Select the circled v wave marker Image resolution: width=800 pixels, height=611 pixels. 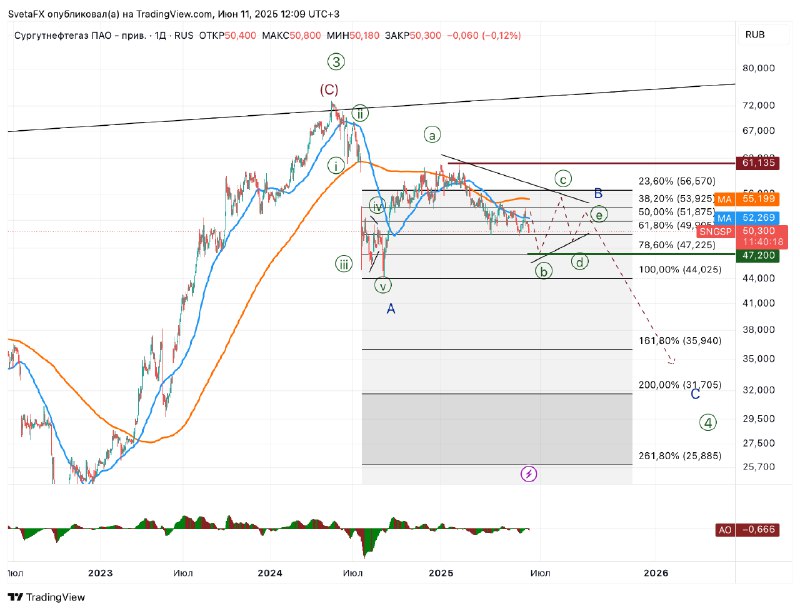pyautogui.click(x=383, y=285)
